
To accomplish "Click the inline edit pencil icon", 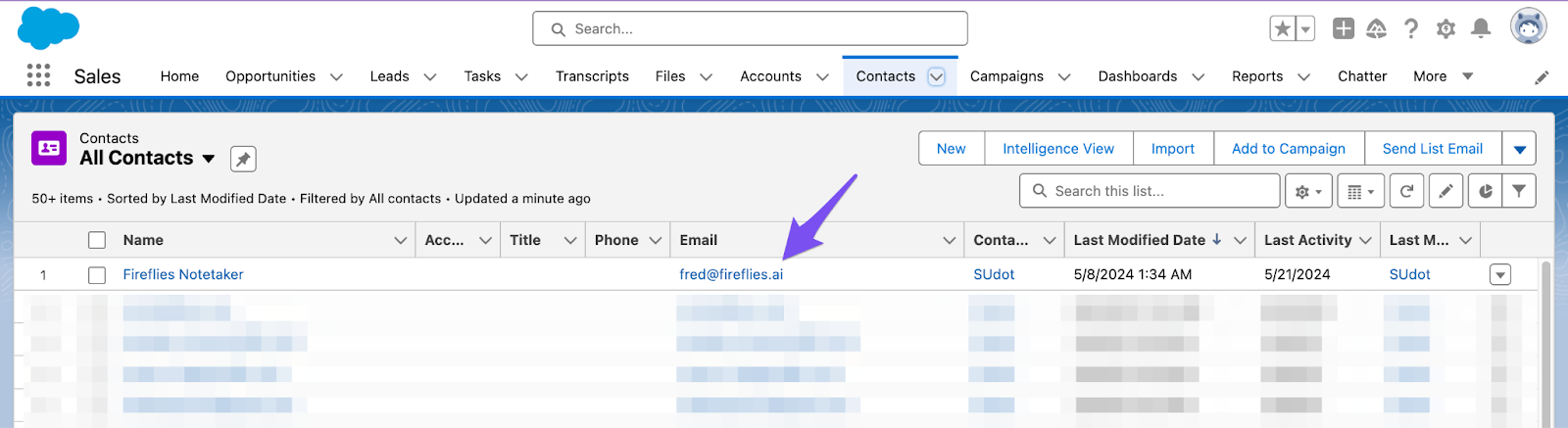I will coord(1445,191).
